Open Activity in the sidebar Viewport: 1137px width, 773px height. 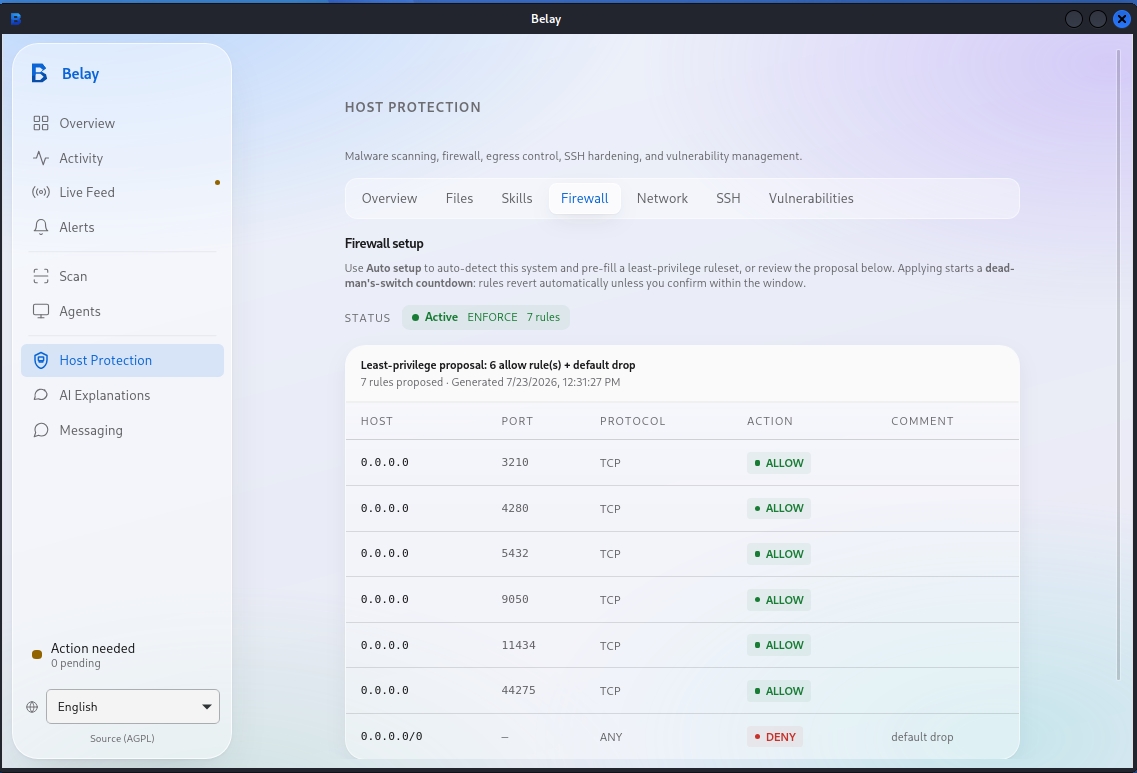[x=122, y=158]
